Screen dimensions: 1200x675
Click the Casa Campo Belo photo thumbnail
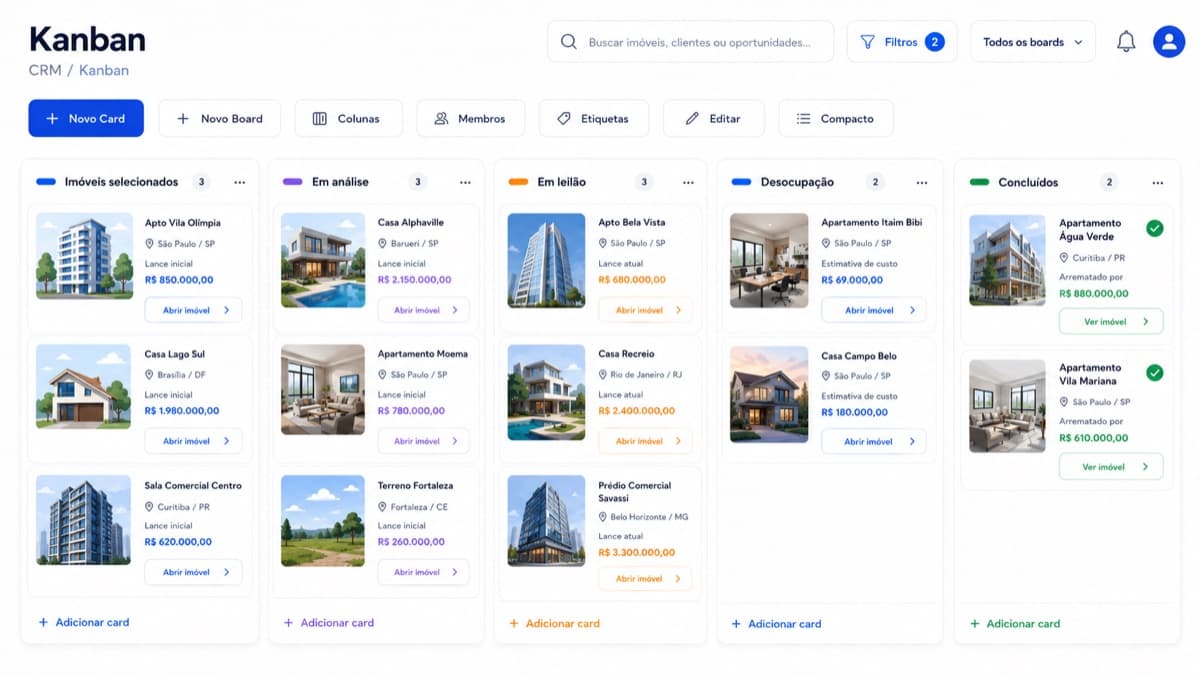coord(769,395)
